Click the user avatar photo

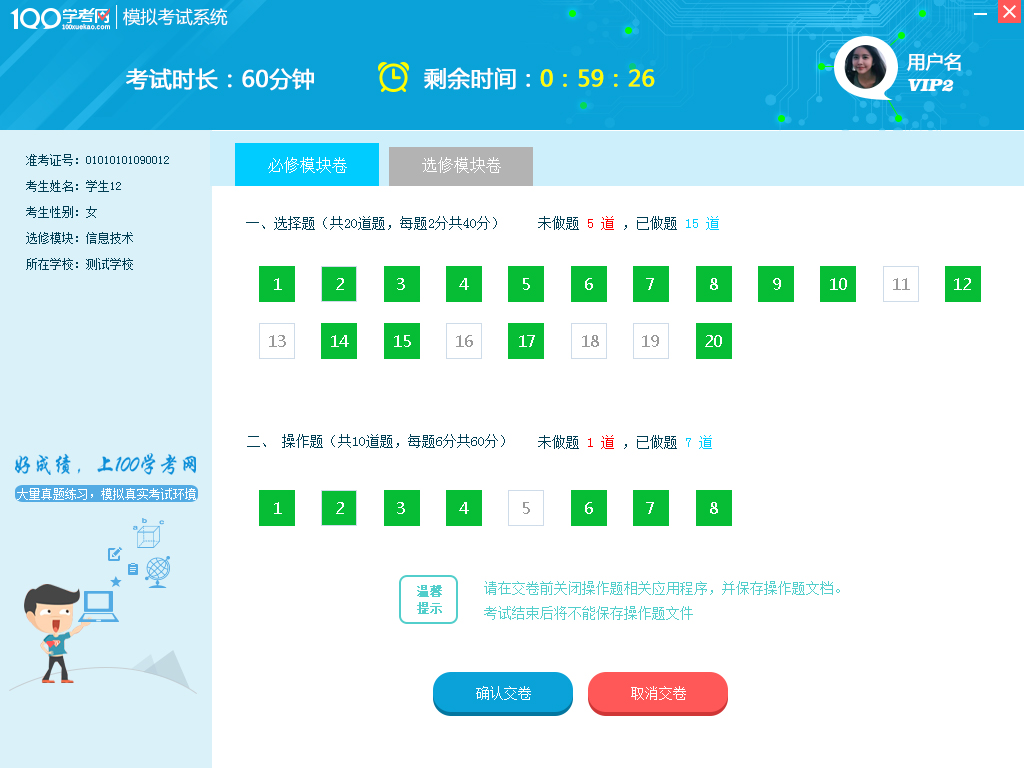click(x=865, y=67)
